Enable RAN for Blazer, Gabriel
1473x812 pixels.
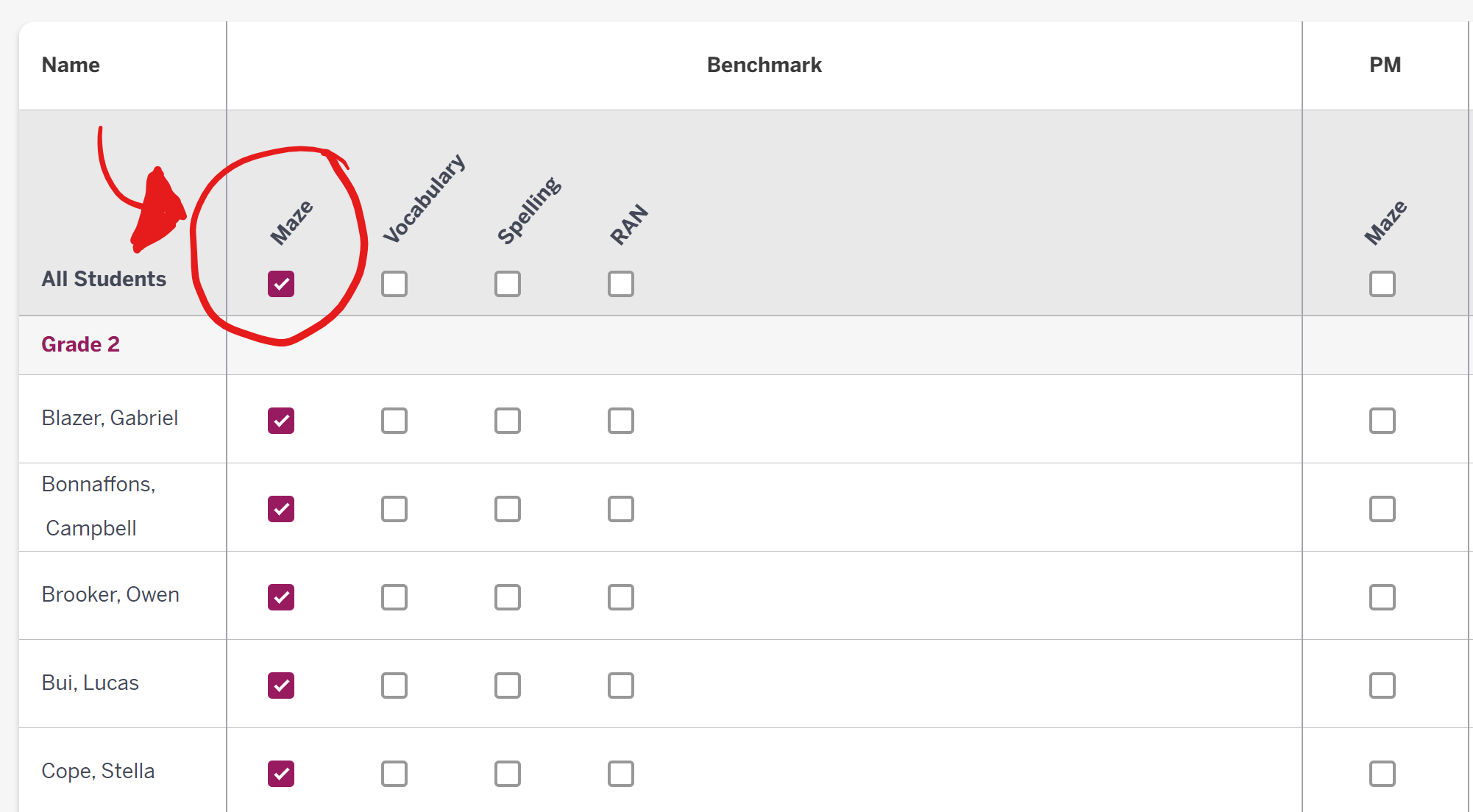(620, 420)
